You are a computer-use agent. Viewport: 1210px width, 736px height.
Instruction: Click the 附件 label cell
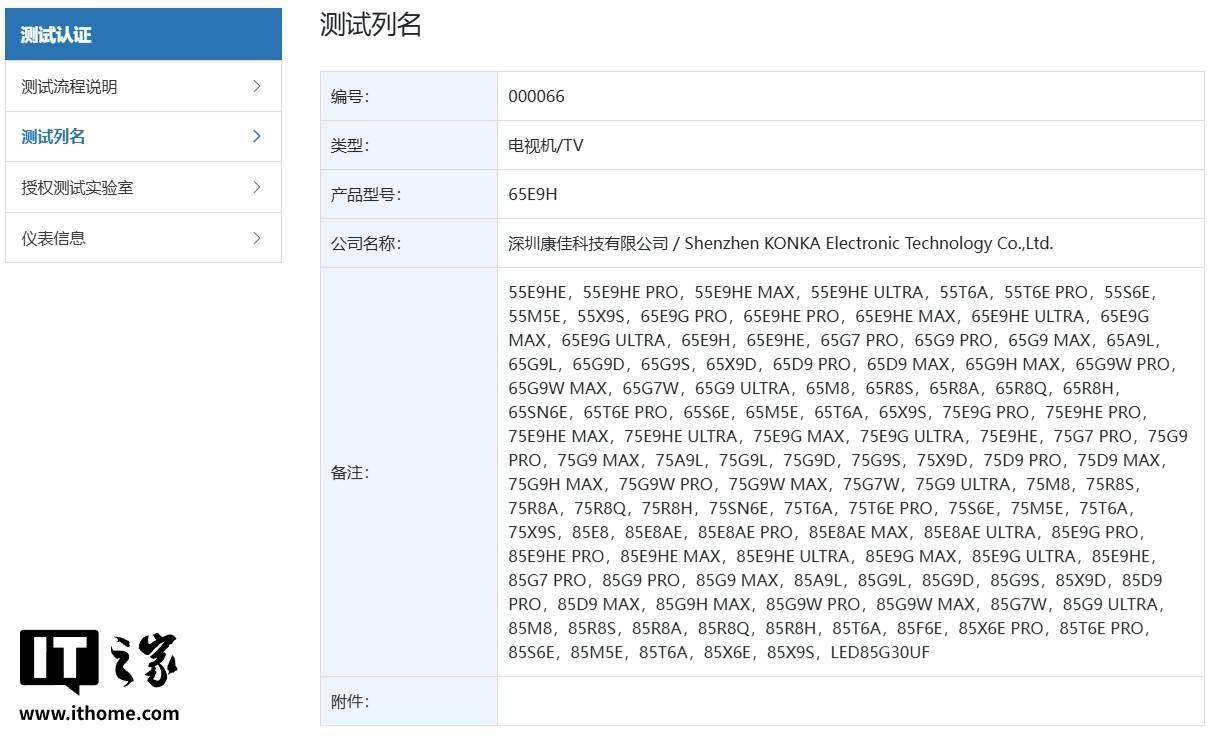(x=409, y=701)
